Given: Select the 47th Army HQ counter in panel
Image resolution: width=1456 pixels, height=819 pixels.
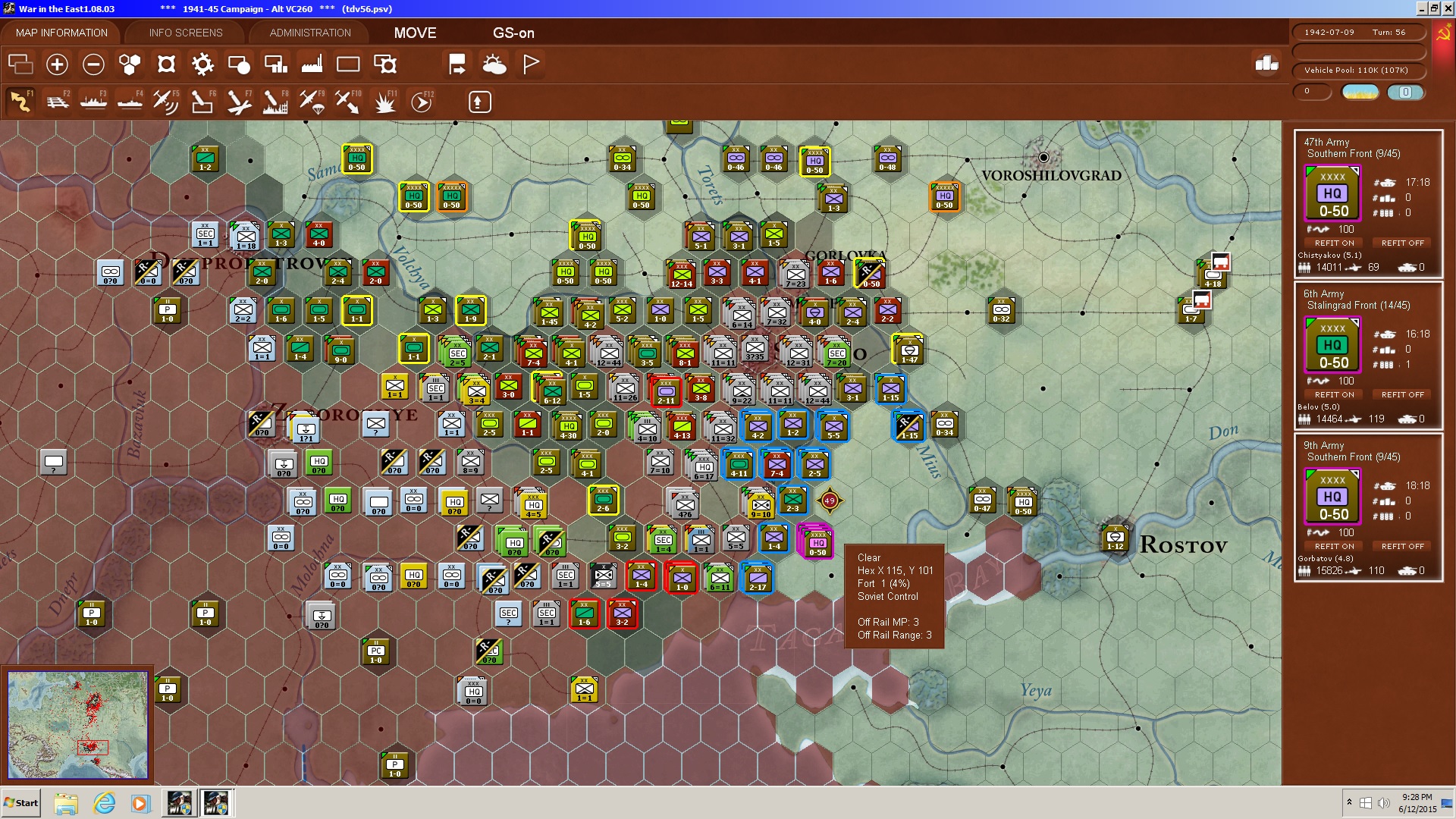Looking at the screenshot, I should (1332, 193).
